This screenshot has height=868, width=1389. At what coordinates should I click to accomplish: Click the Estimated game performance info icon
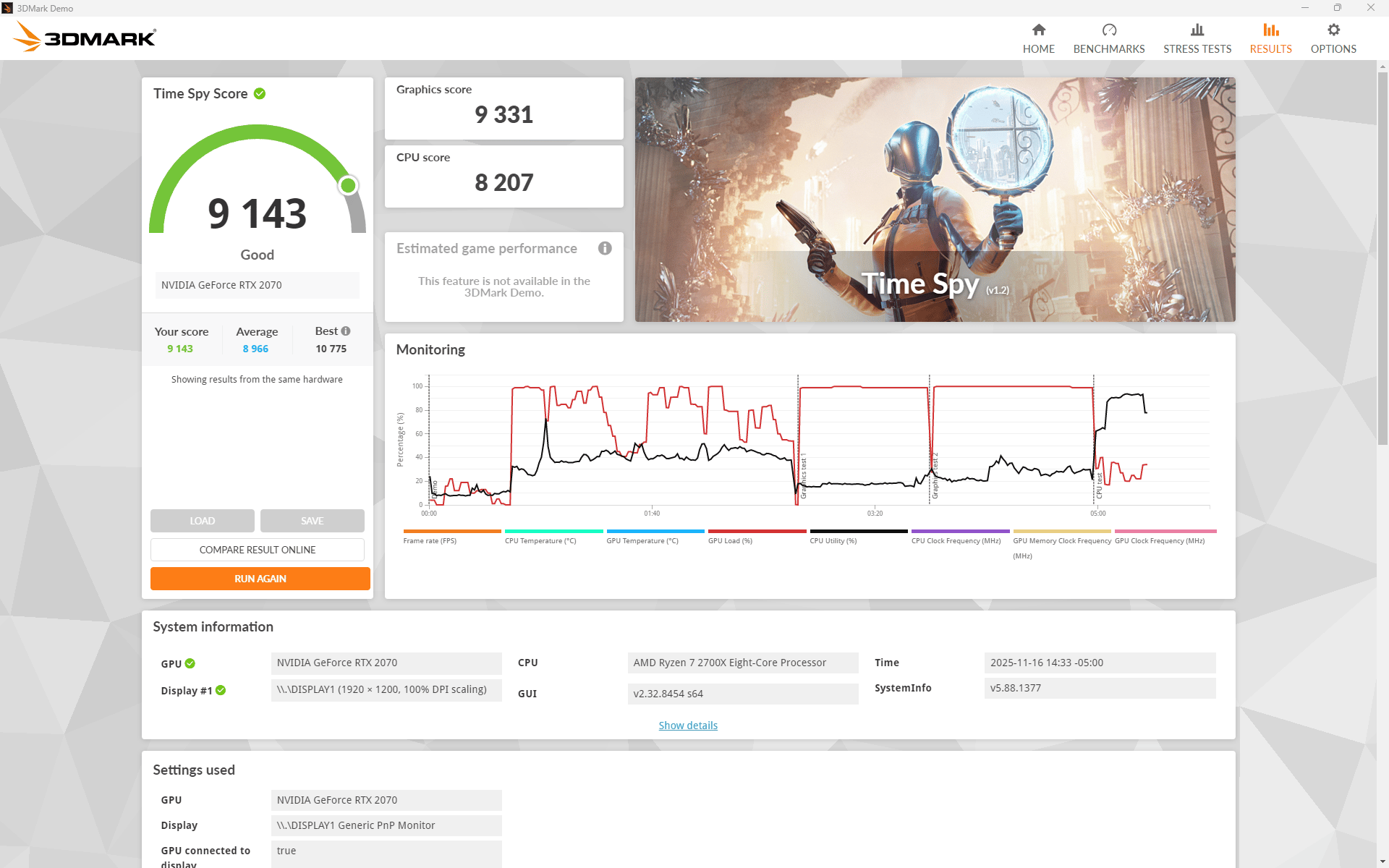(x=605, y=248)
